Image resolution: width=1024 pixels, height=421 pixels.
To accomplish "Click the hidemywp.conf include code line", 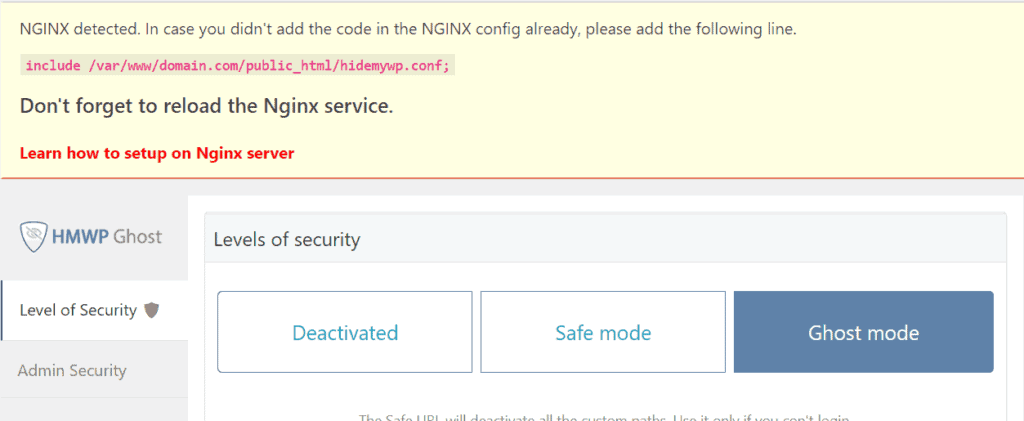I will [237, 65].
